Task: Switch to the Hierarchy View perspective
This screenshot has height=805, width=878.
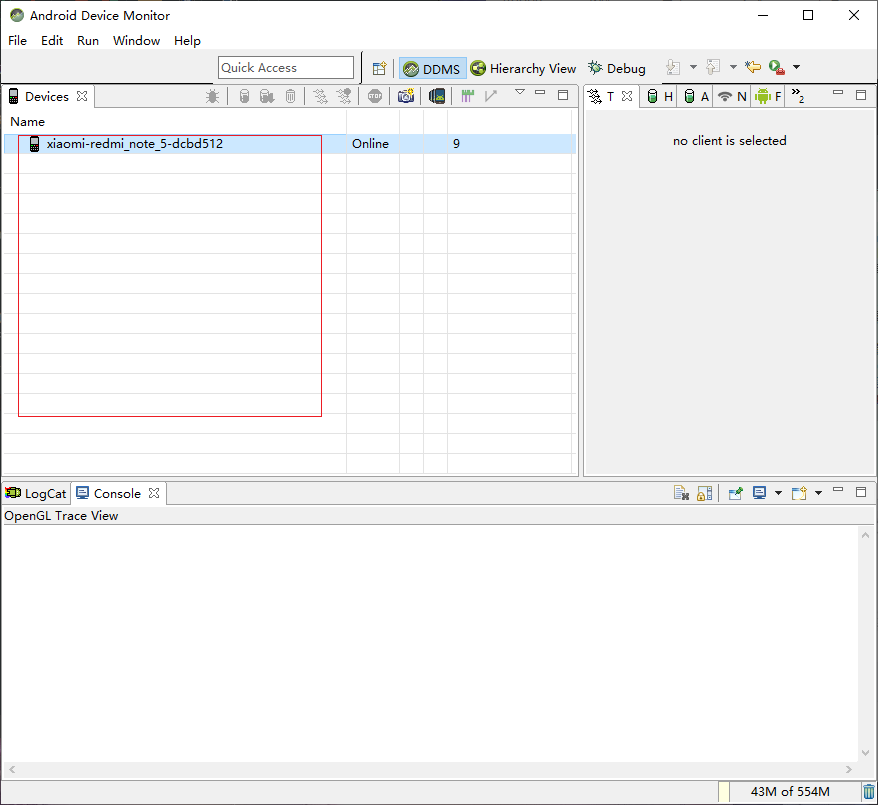Action: (524, 68)
